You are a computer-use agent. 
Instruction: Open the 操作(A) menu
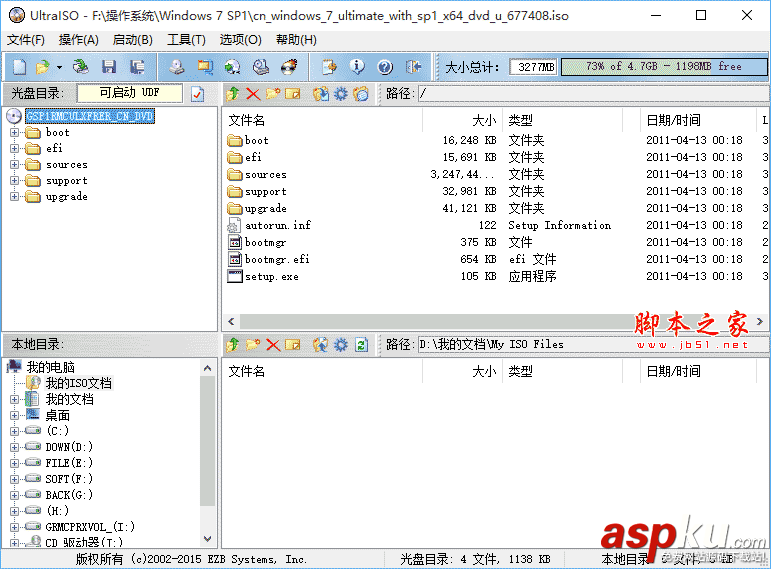point(79,40)
